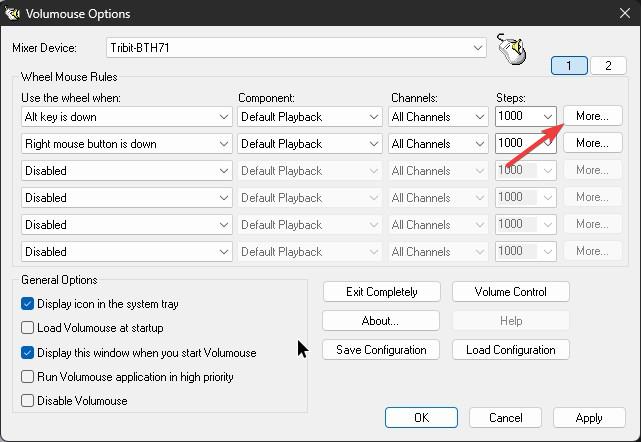Image resolution: width=641 pixels, height=442 pixels.
Task: Close the Volumouse Options window
Action: point(625,13)
